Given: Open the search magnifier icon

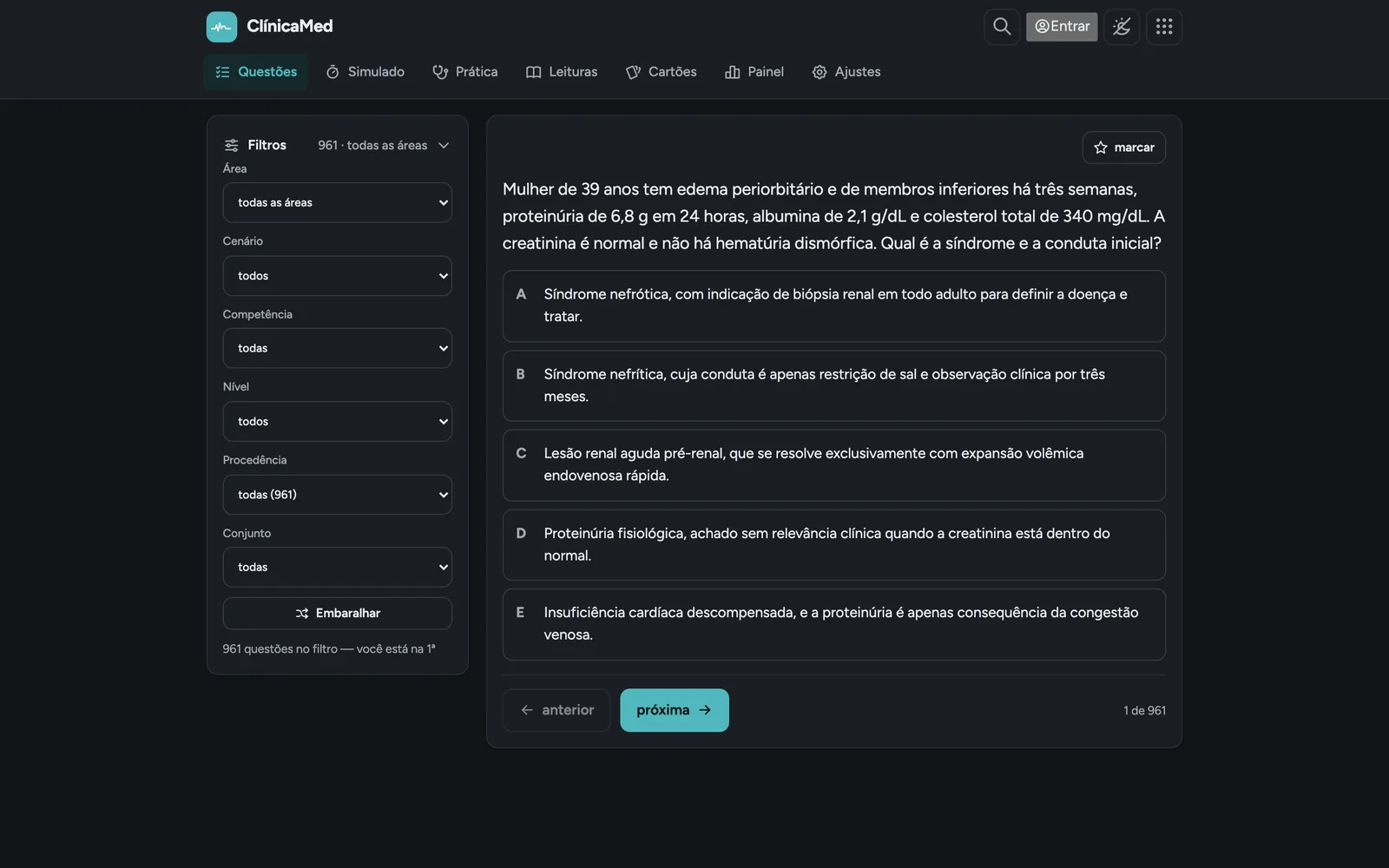Looking at the screenshot, I should (x=1002, y=27).
